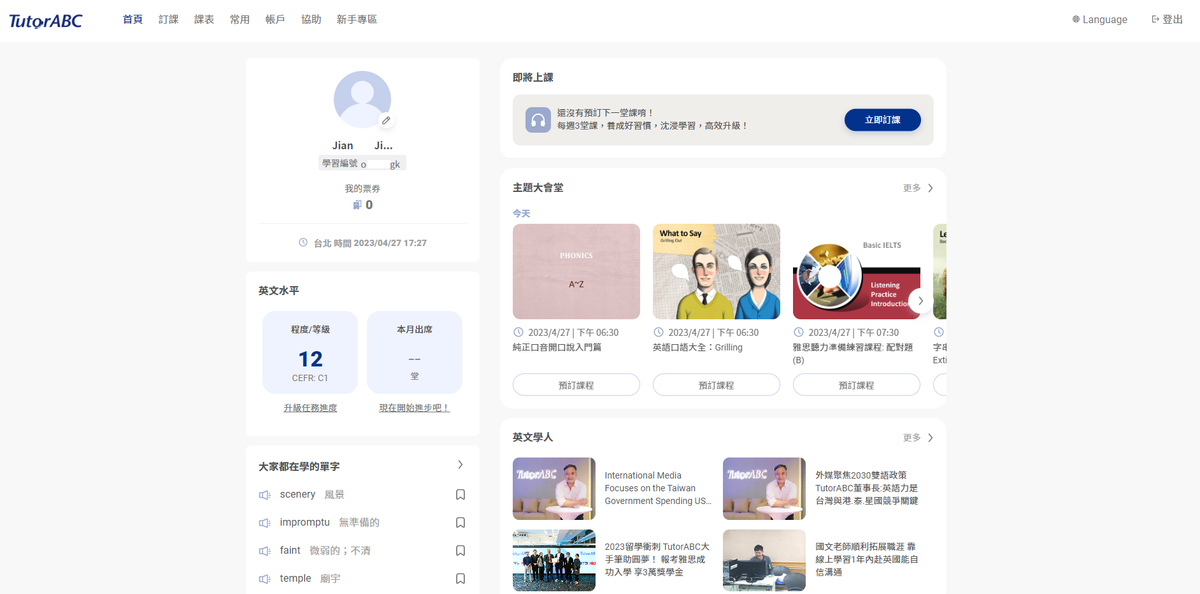The width and height of the screenshot is (1200, 594).
Task: Click the 現在開始進步吧！ link
Action: pyautogui.click(x=414, y=408)
